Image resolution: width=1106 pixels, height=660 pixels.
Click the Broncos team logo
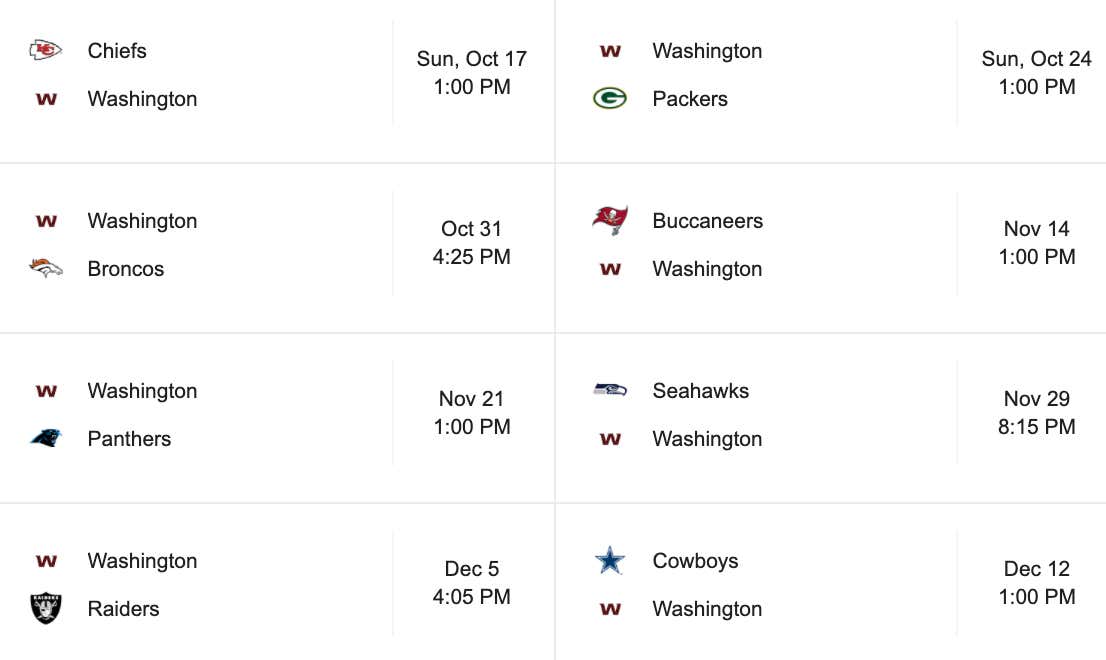point(46,268)
